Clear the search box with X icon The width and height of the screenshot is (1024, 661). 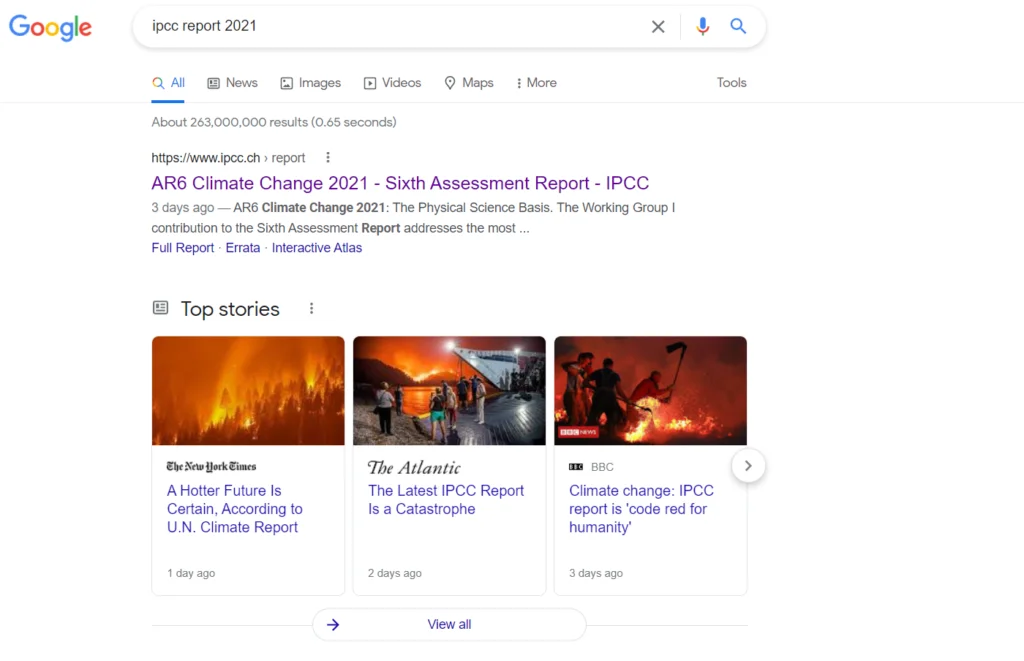(658, 27)
